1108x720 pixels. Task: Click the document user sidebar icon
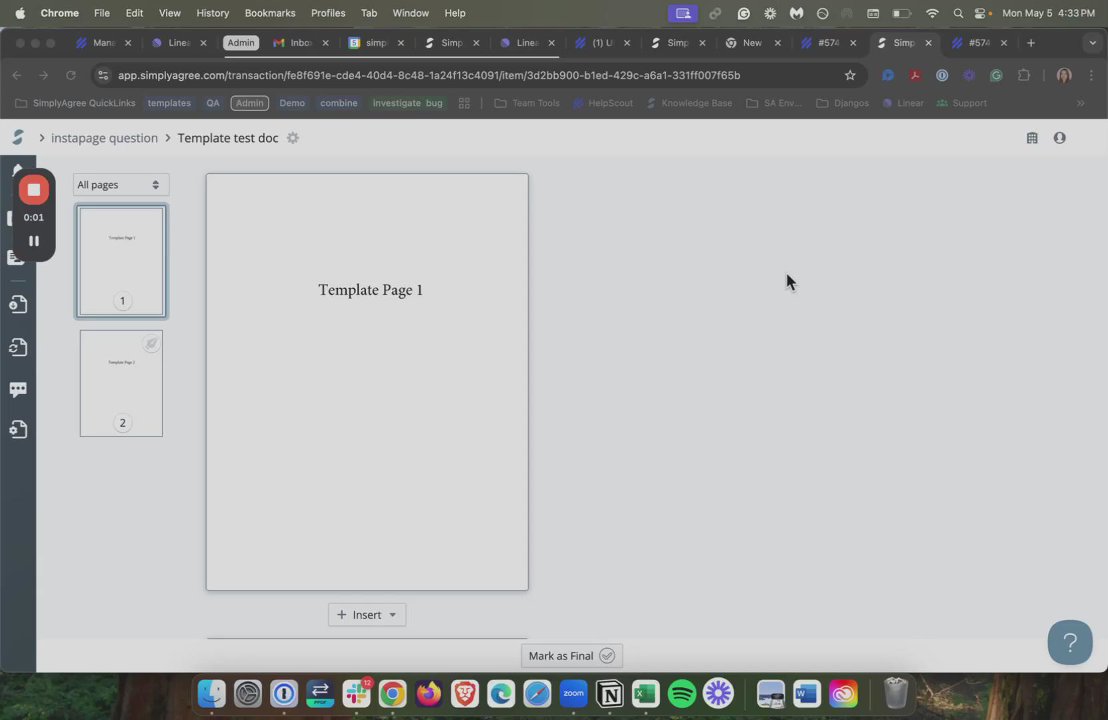pos(18,430)
